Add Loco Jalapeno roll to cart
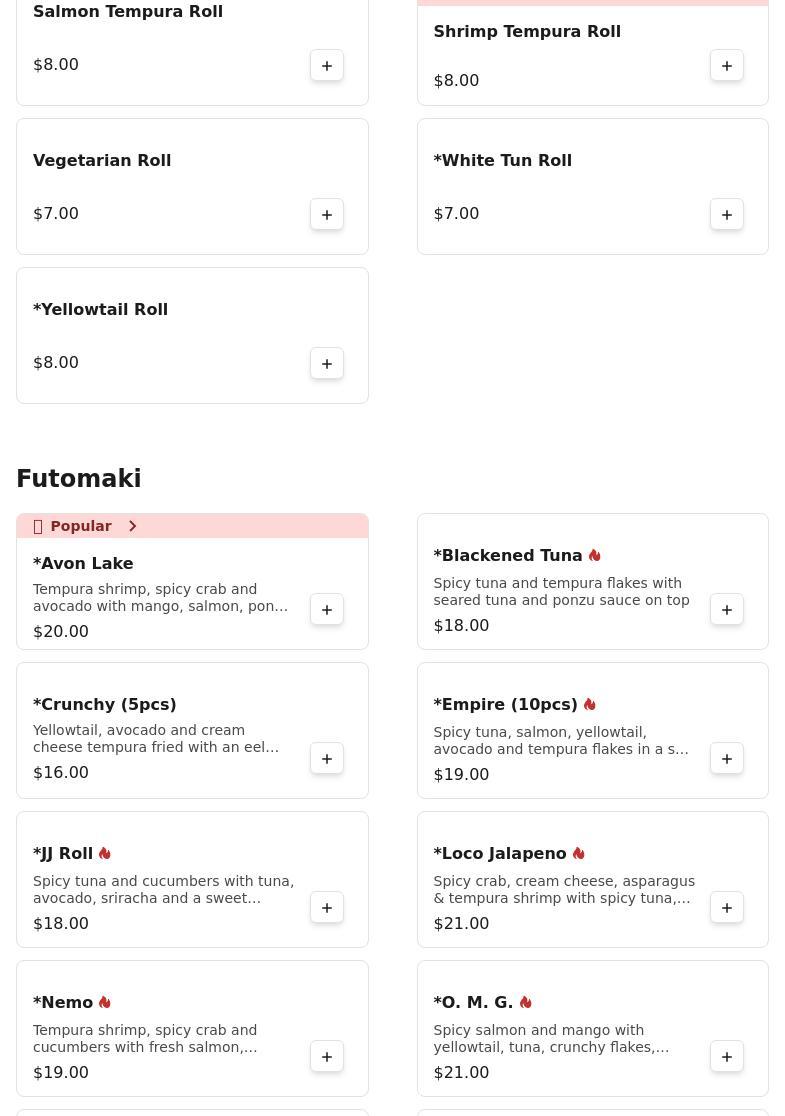 tap(727, 907)
